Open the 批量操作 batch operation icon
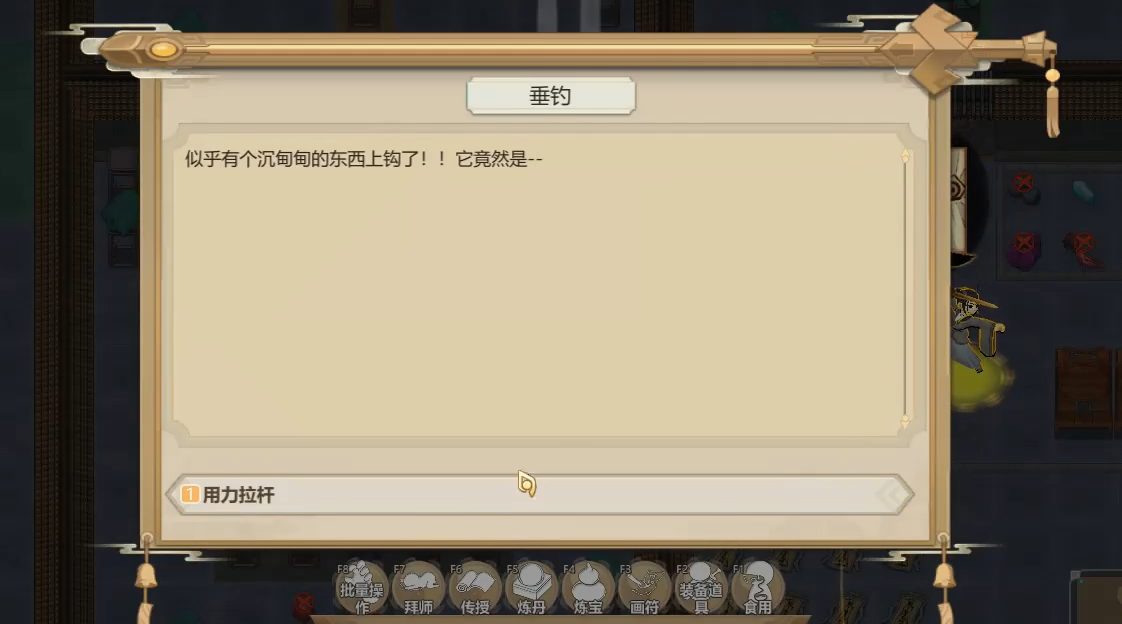 pyautogui.click(x=361, y=588)
